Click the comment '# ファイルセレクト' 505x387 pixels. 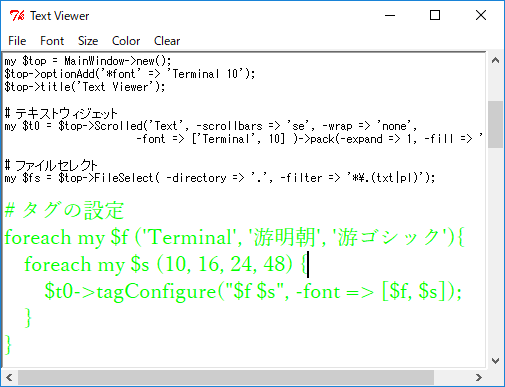coord(51,165)
